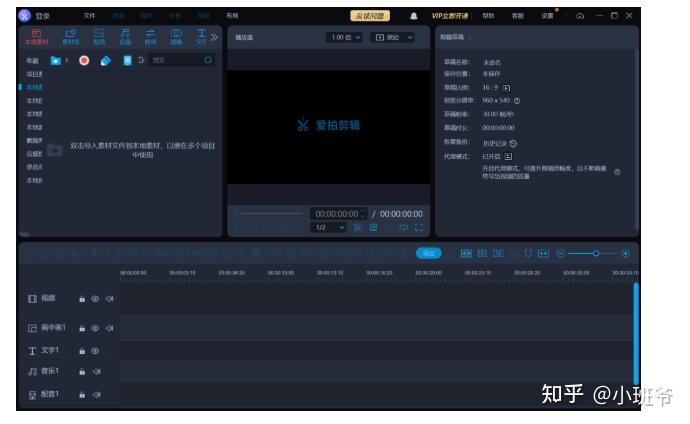Open the 文件 menu

click(89, 15)
